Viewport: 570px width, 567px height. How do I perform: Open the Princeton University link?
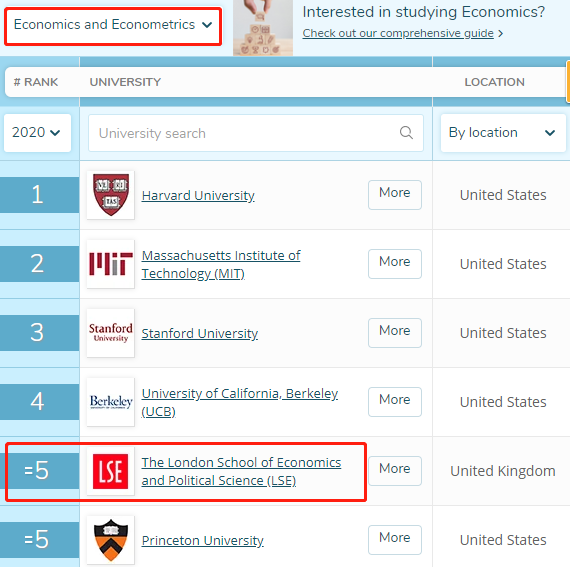202,540
